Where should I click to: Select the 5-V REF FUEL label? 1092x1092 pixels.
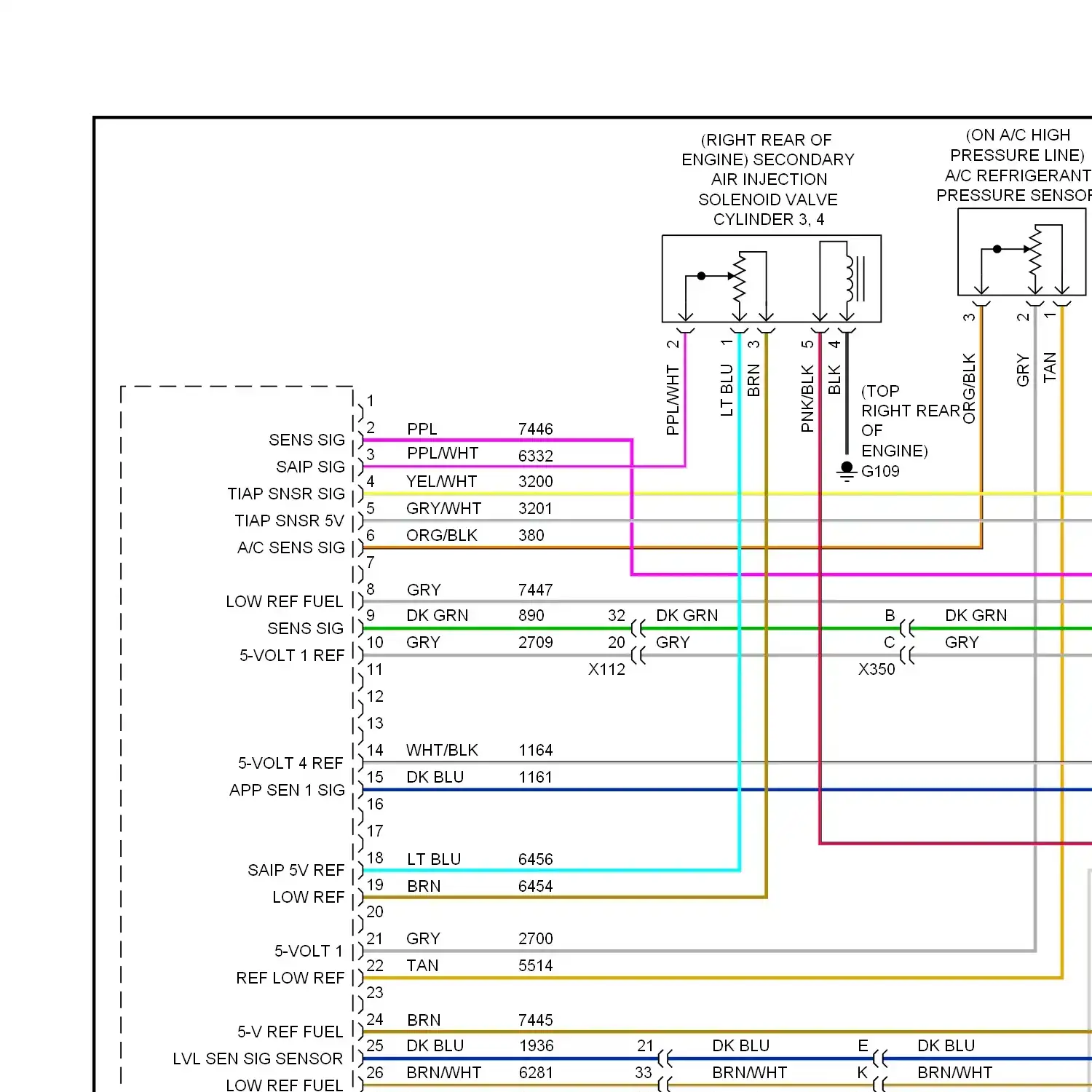(x=290, y=1032)
